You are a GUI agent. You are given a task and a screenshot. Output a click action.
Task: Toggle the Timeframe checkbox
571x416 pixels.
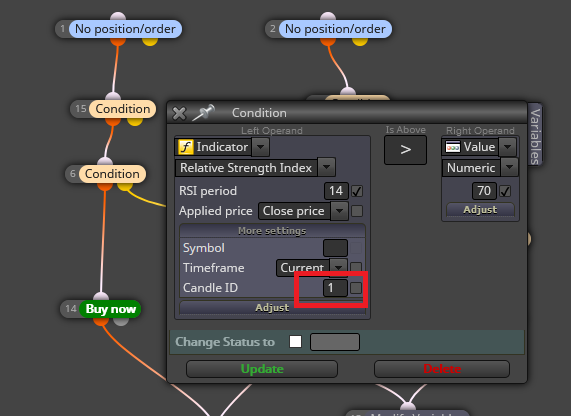click(356, 267)
